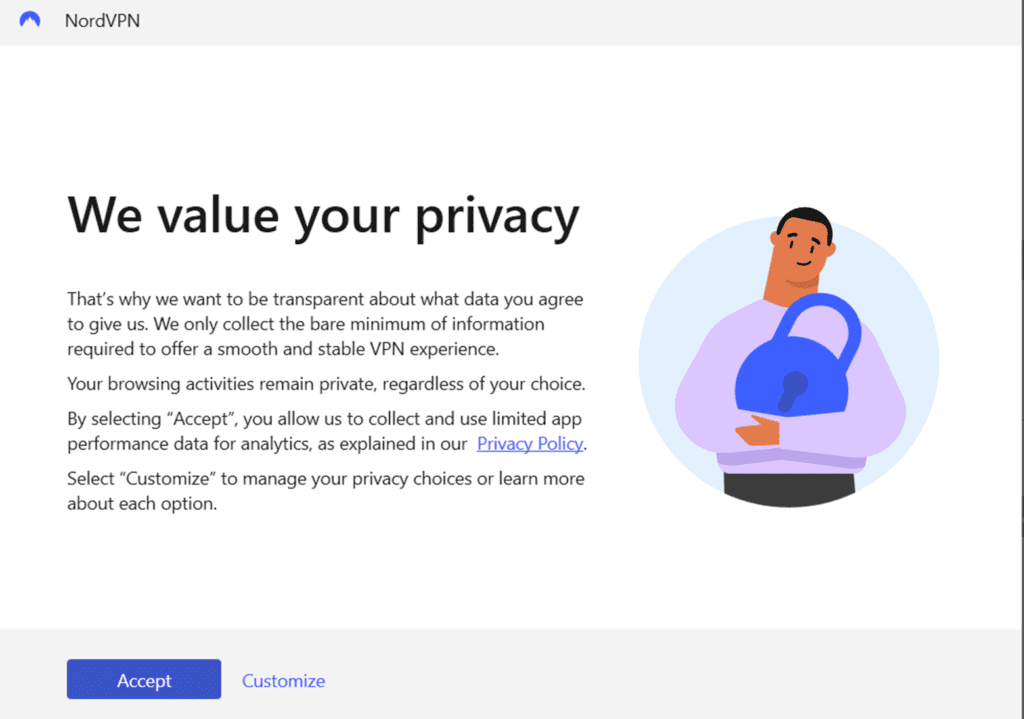The width and height of the screenshot is (1024, 719).
Task: Click the paragraph starting "That's why we want"
Action: point(325,325)
